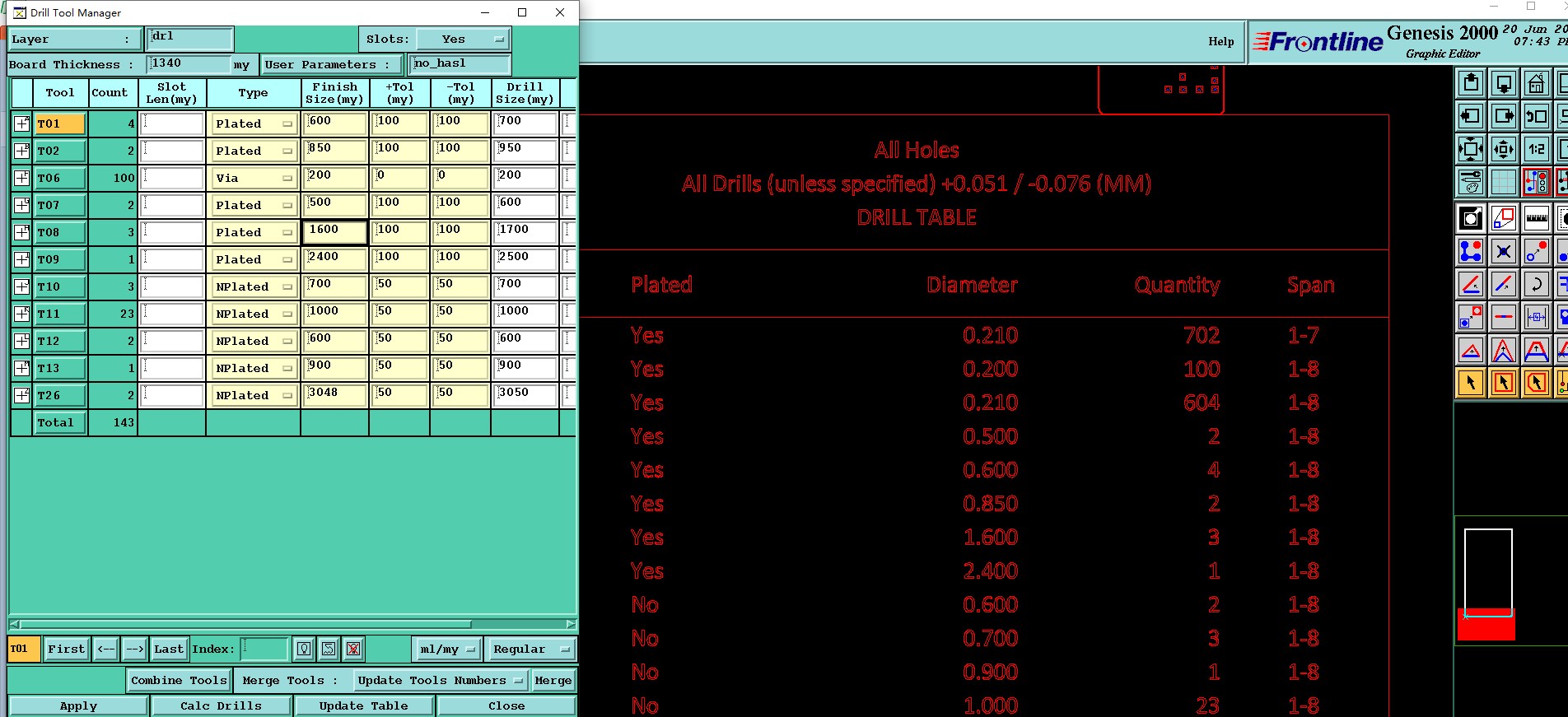Click the Update Table button
Screen dimensions: 1568x717
363,705
